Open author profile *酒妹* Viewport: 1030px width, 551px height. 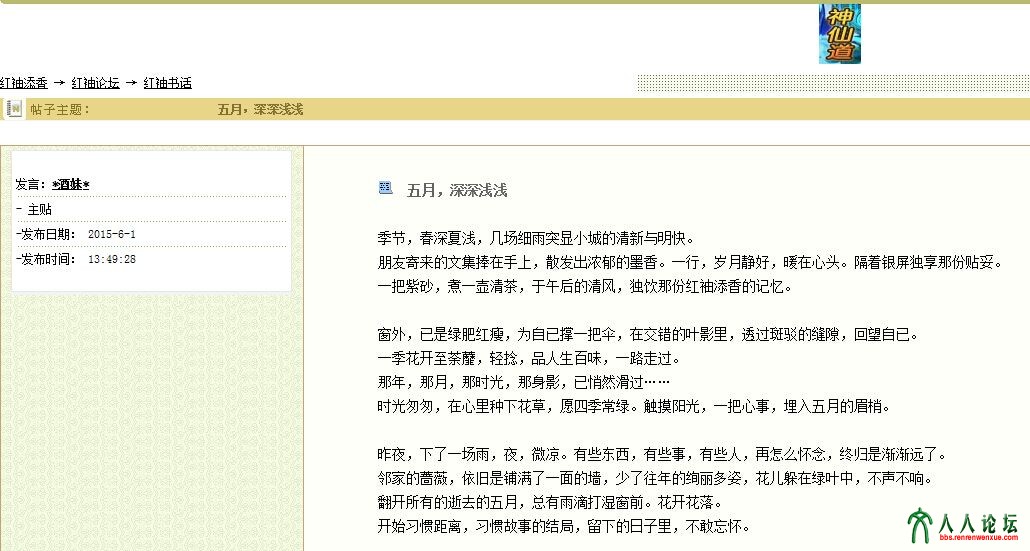point(70,185)
